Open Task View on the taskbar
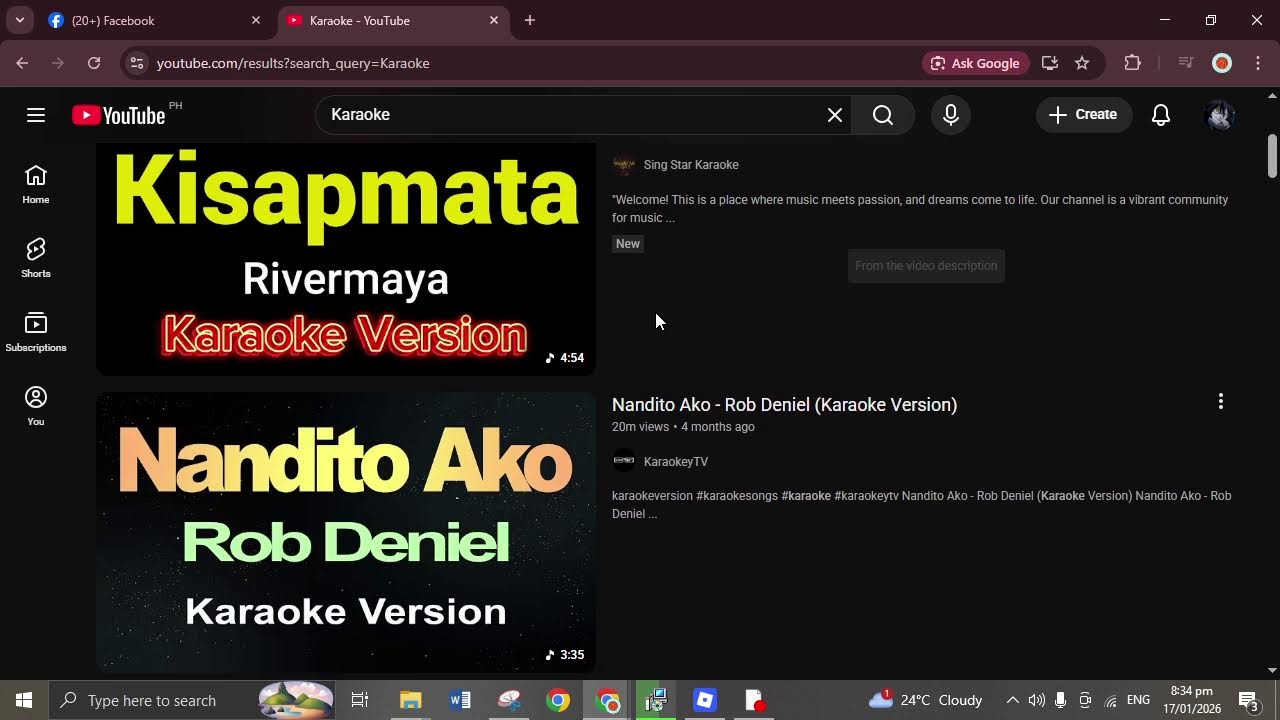Image resolution: width=1280 pixels, height=720 pixels. 360,700
